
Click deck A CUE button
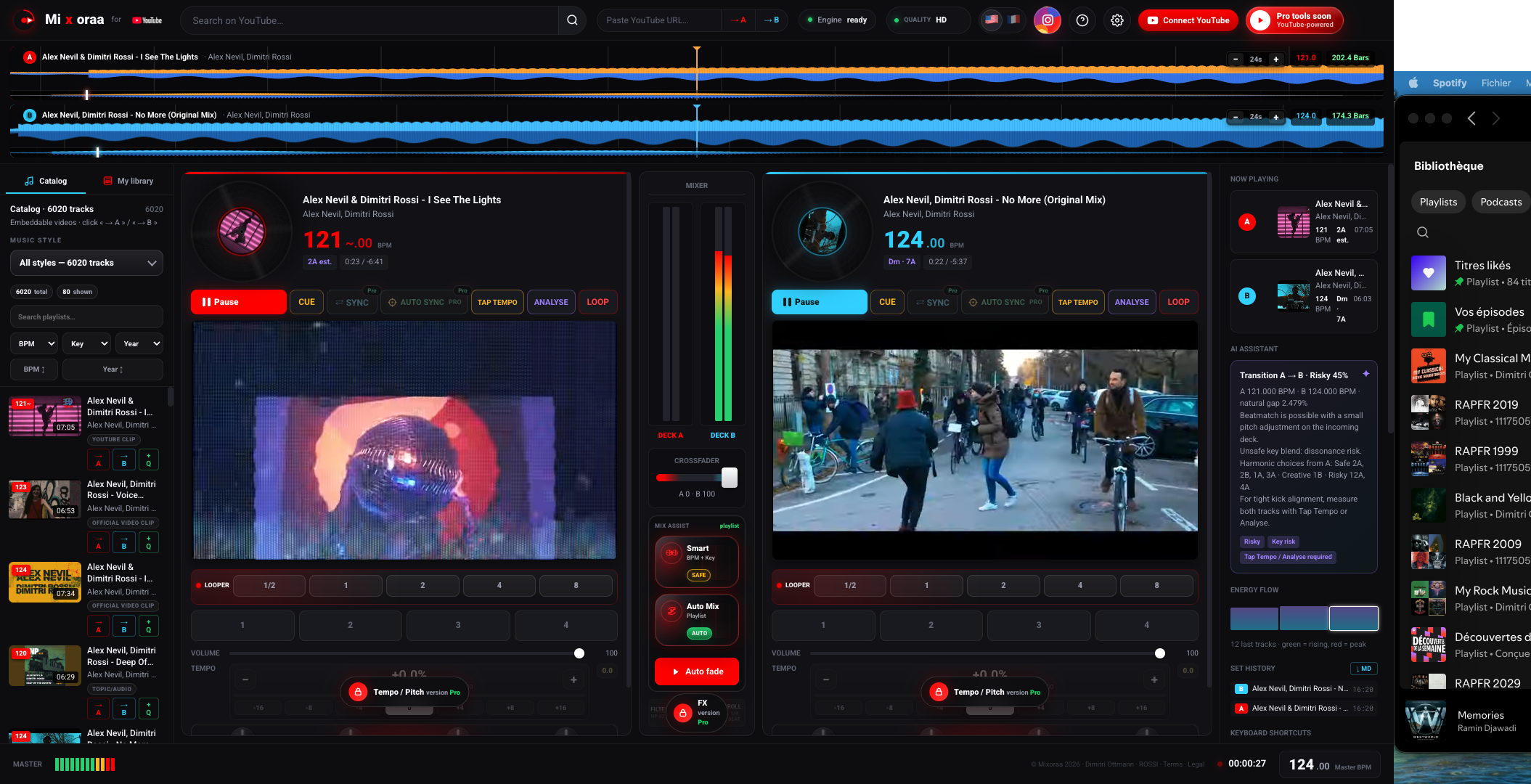306,302
